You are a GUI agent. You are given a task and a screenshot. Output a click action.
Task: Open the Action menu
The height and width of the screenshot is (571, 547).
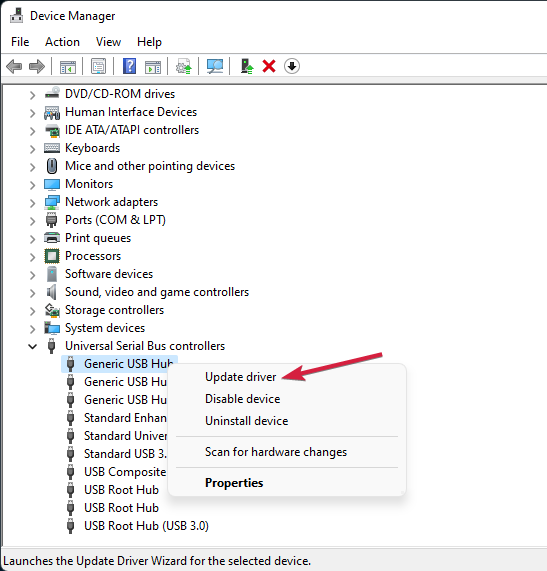[x=62, y=42]
